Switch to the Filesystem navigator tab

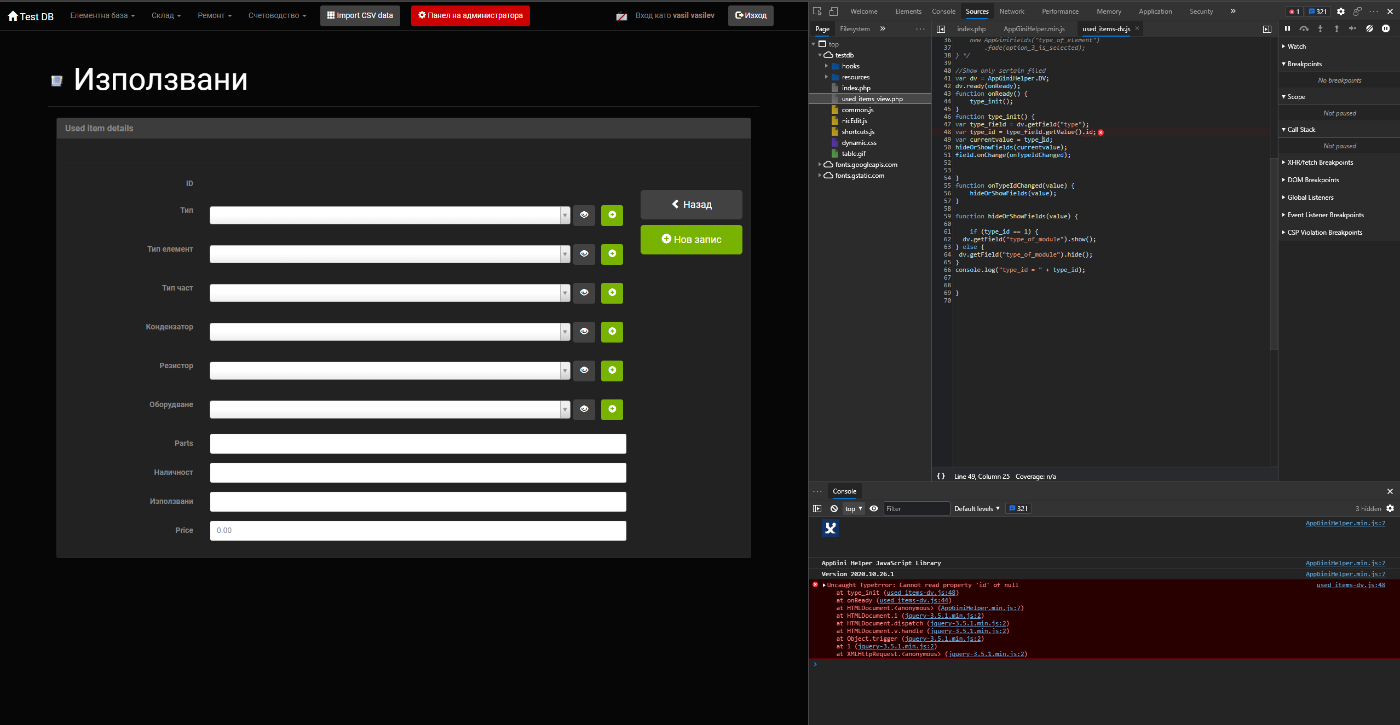(x=855, y=29)
